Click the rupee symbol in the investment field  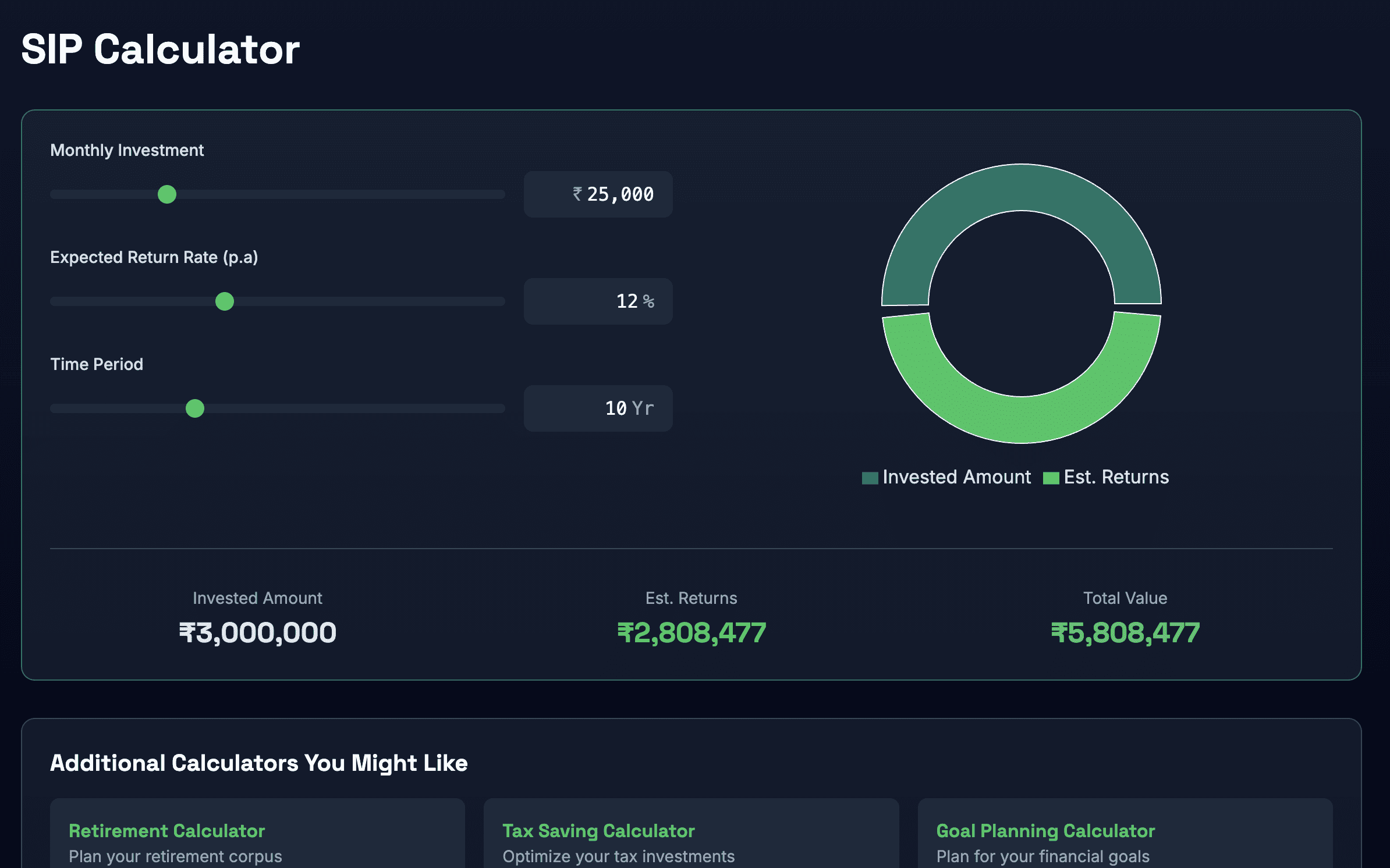577,194
